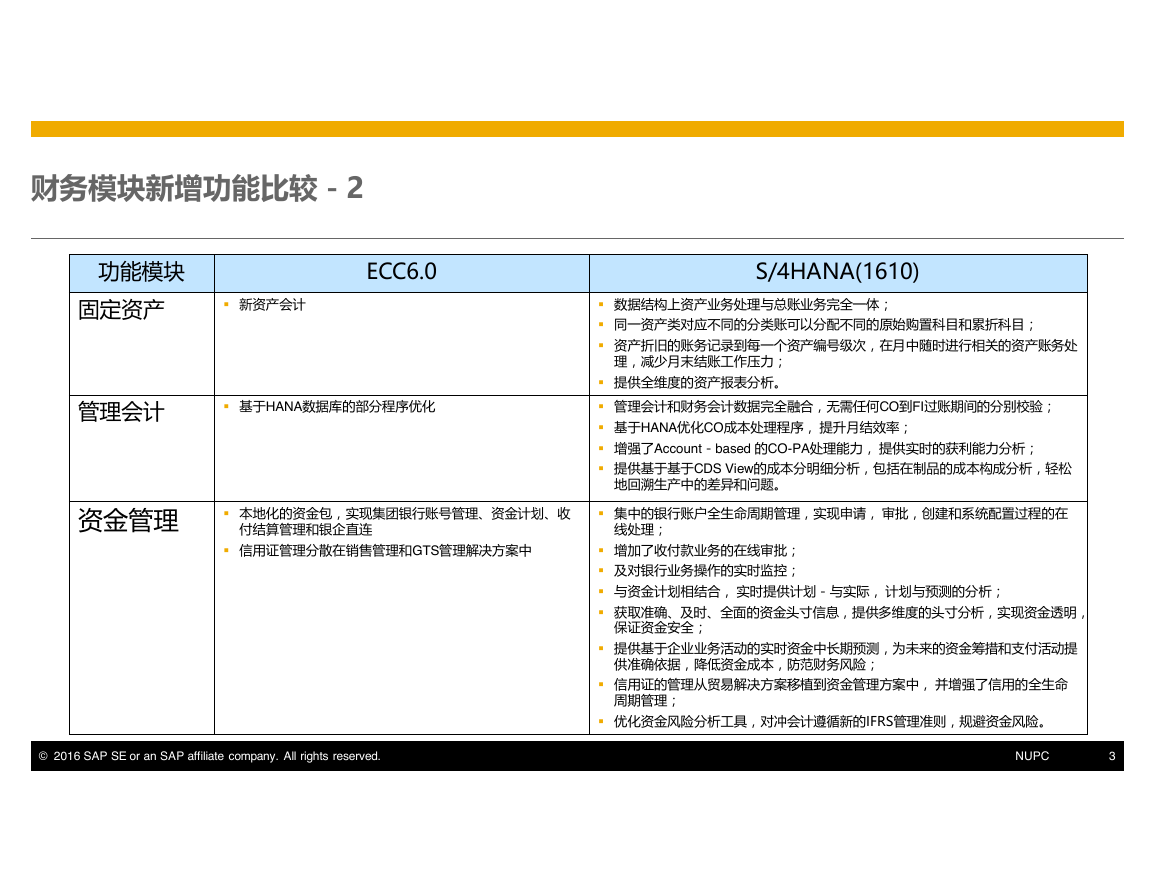Click bullet starting 资产折旧的账务记录到每一个资产编号级次
The width and height of the screenshot is (1155, 893).
point(846,354)
